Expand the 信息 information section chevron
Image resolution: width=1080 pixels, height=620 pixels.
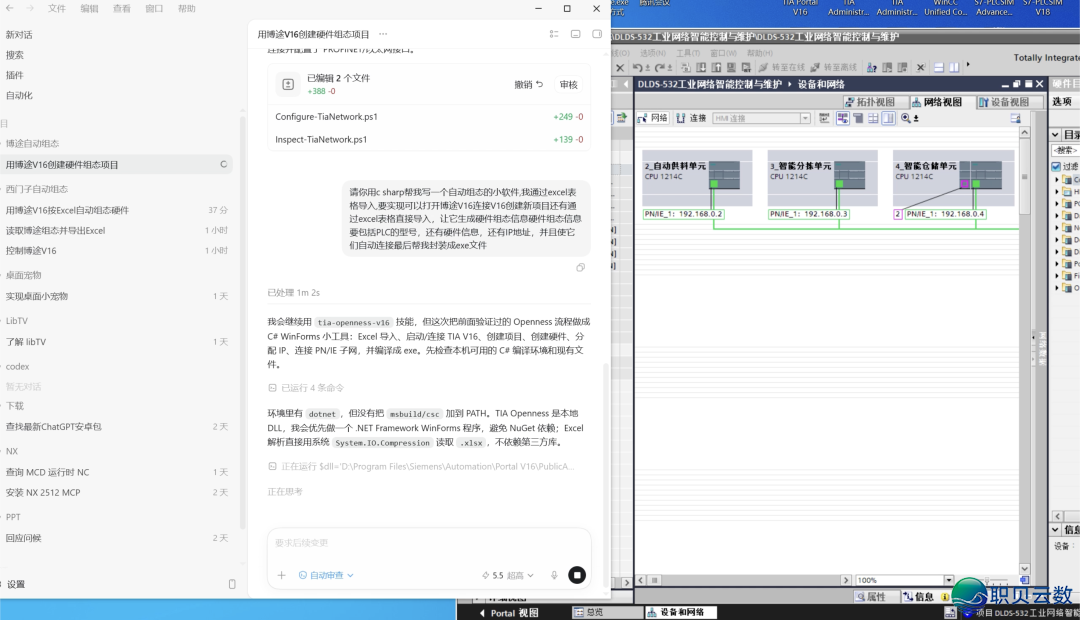pos(1055,530)
